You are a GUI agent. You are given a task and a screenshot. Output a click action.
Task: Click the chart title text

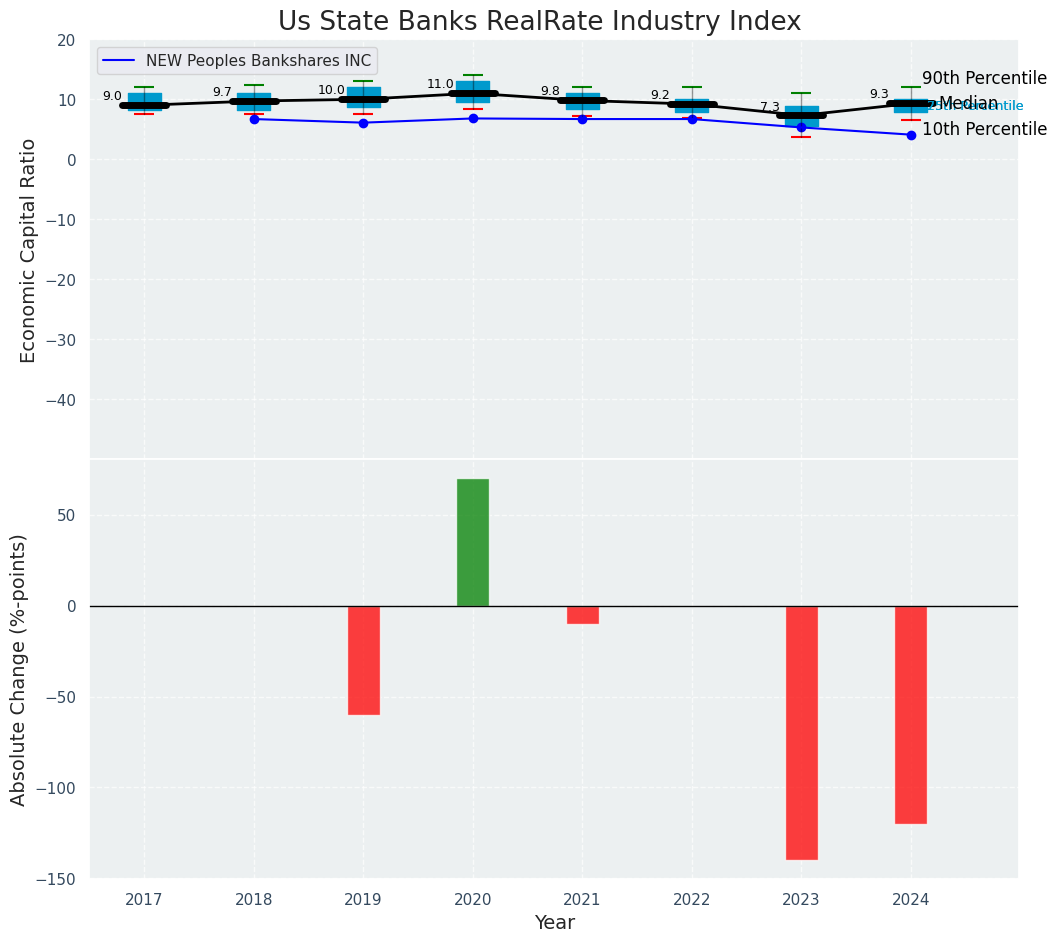[539, 22]
